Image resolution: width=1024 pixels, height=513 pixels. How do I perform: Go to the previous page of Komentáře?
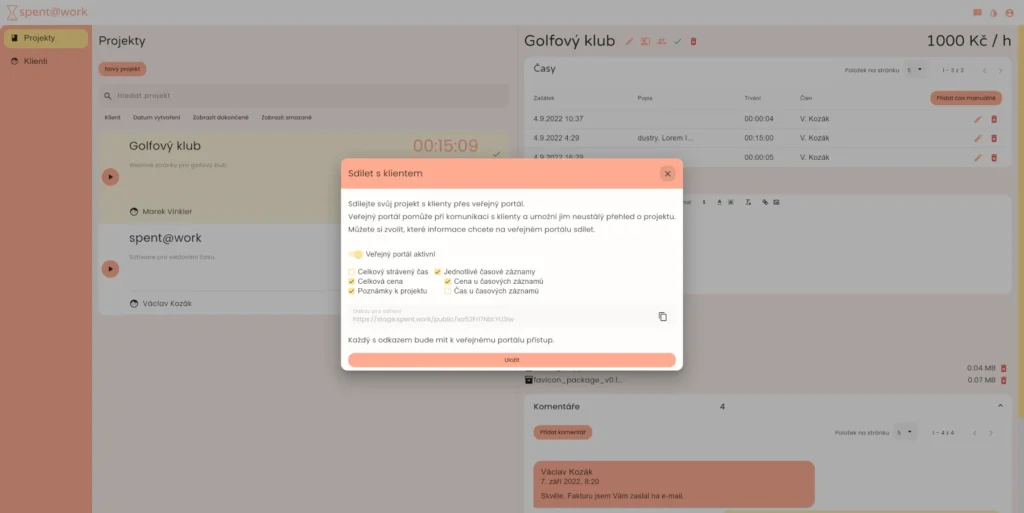[x=974, y=433]
